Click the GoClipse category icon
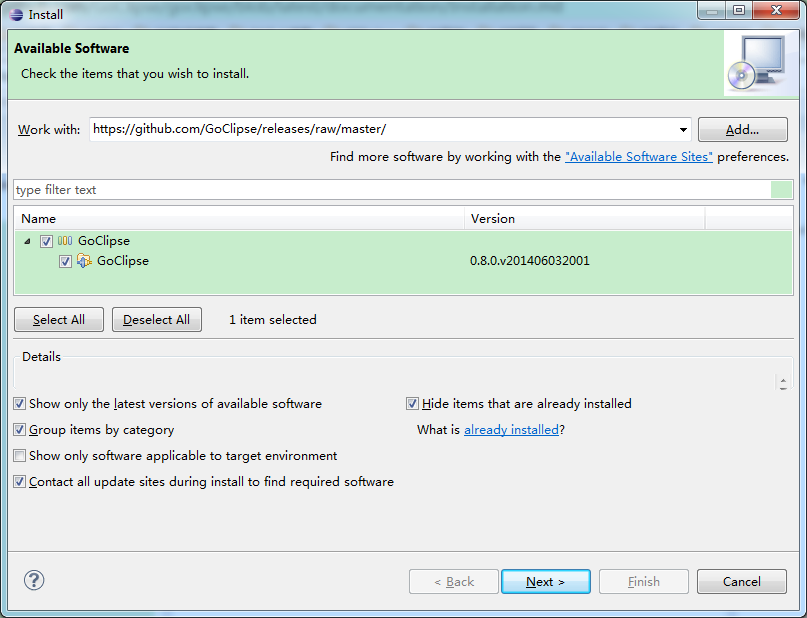This screenshot has height=618, width=807. tap(65, 241)
